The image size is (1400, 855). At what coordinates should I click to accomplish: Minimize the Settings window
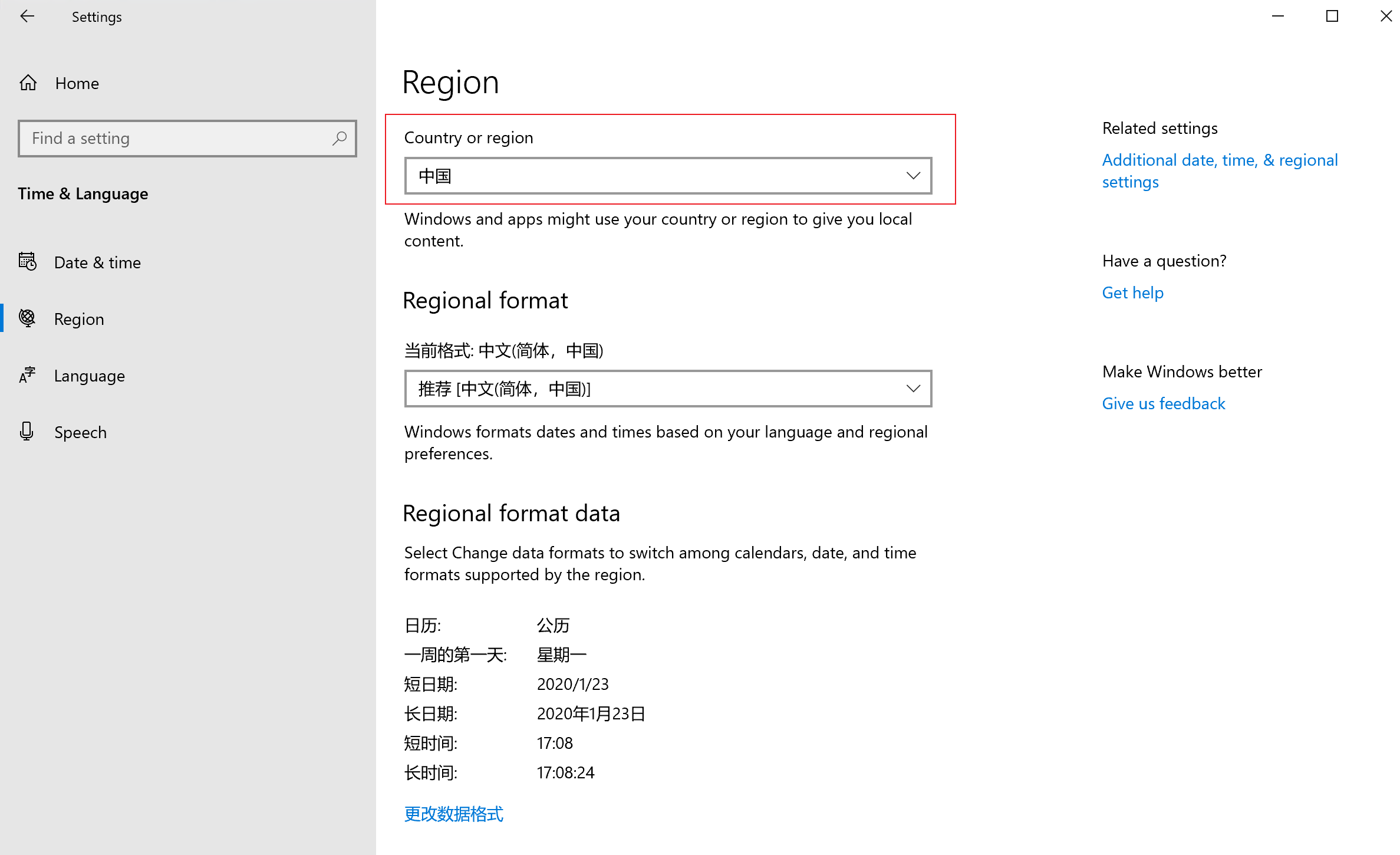coord(1277,17)
